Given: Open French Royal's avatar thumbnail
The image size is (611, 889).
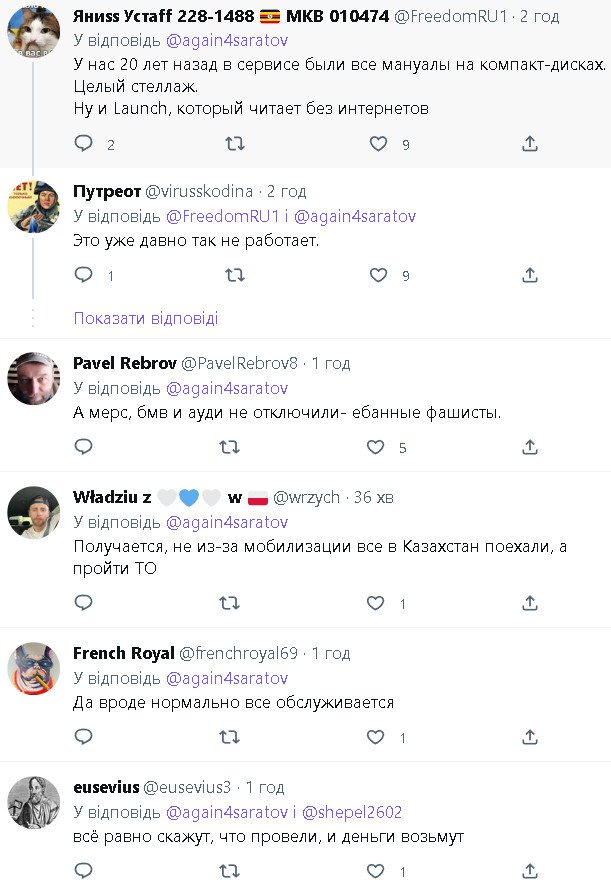Looking at the screenshot, I should click(x=34, y=669).
